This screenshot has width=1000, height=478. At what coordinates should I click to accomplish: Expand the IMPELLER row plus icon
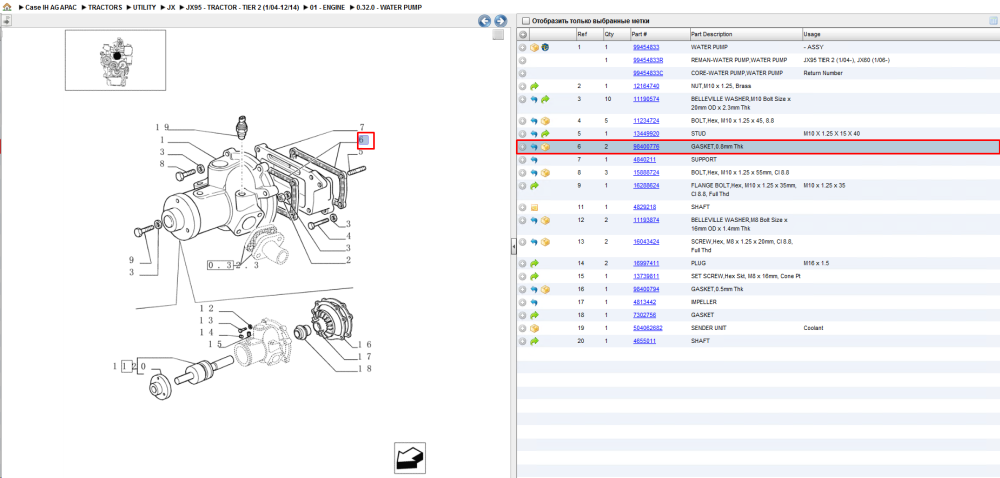coord(522,302)
